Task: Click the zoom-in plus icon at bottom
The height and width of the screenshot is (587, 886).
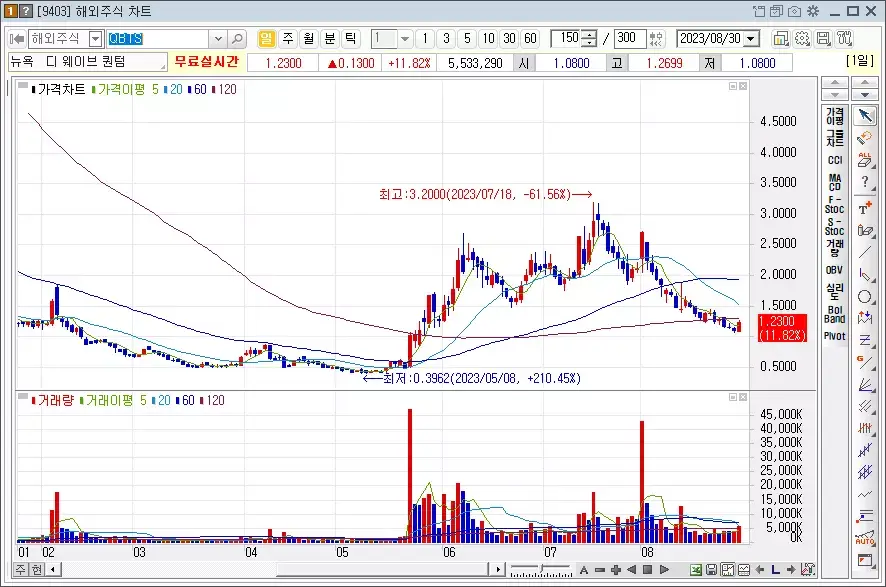Action: tap(616, 569)
